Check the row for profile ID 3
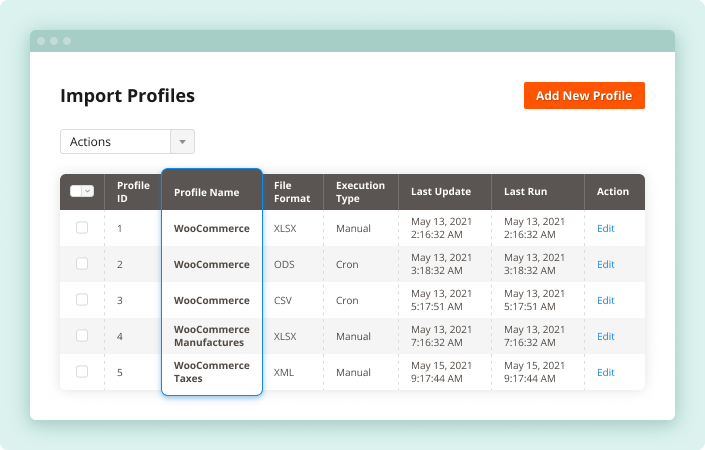 [x=82, y=300]
